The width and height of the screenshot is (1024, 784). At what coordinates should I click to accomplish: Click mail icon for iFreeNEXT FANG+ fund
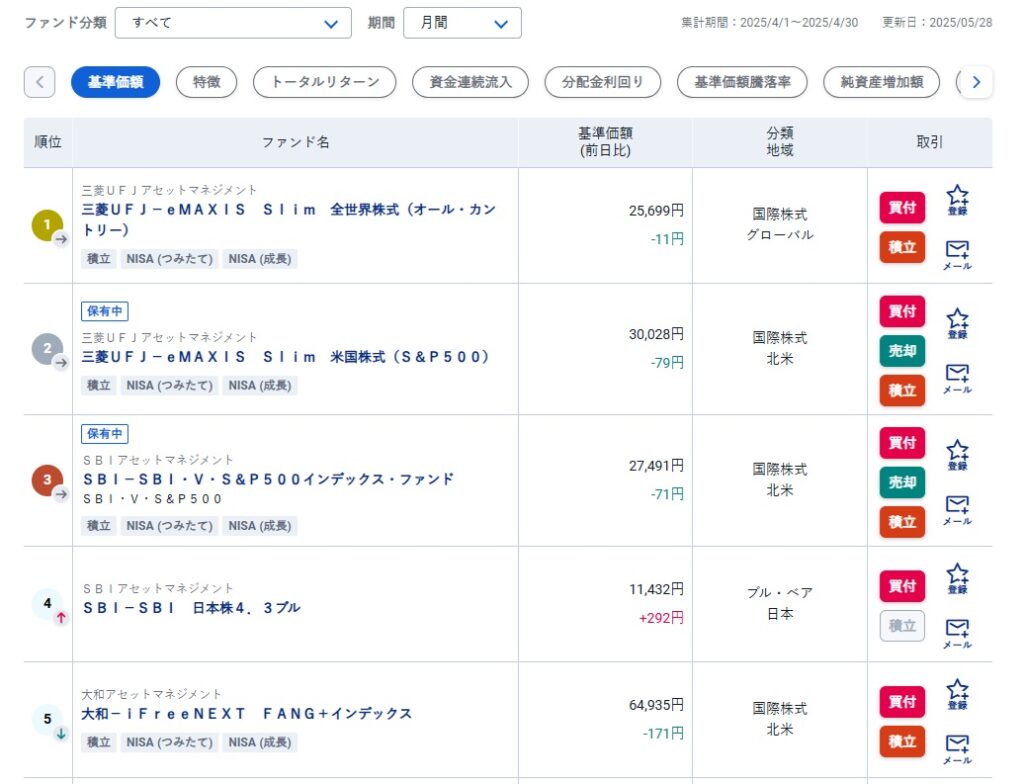(x=957, y=749)
